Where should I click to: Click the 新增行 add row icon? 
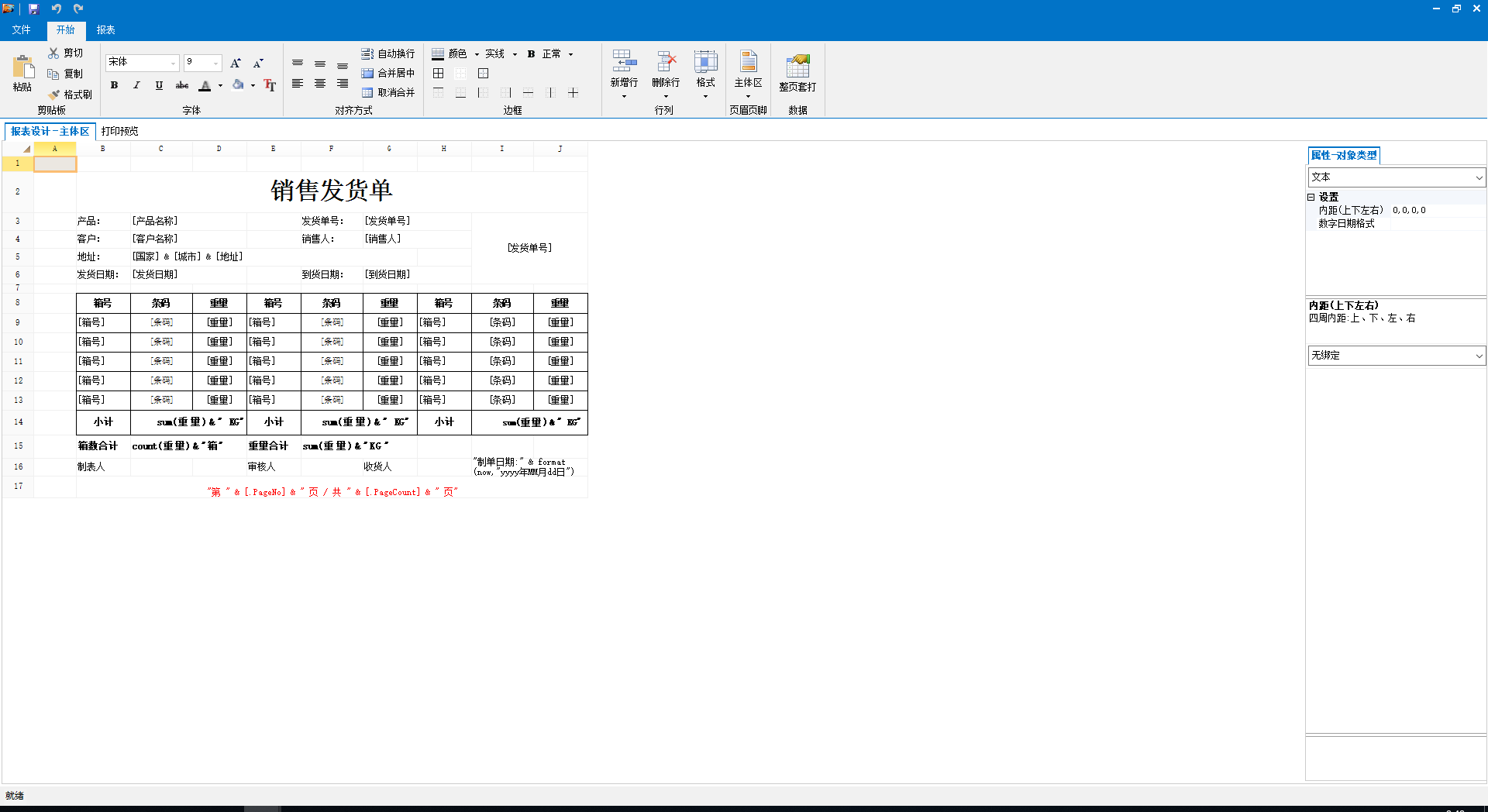tap(624, 62)
